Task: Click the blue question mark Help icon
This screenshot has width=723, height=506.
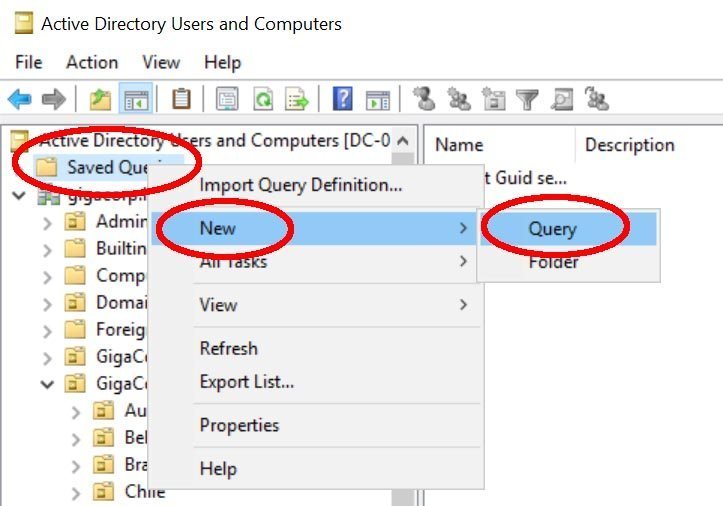Action: click(343, 98)
